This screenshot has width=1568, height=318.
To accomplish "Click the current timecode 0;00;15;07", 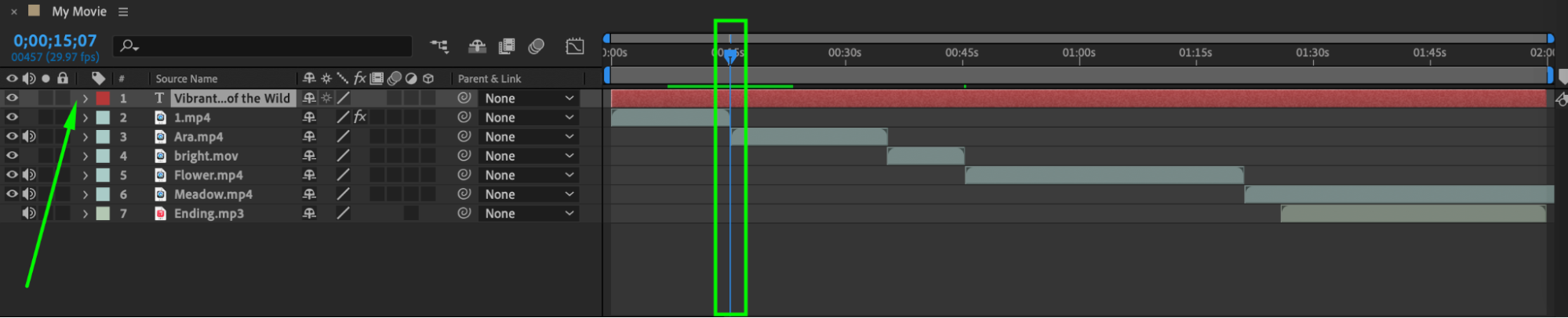I will click(55, 41).
